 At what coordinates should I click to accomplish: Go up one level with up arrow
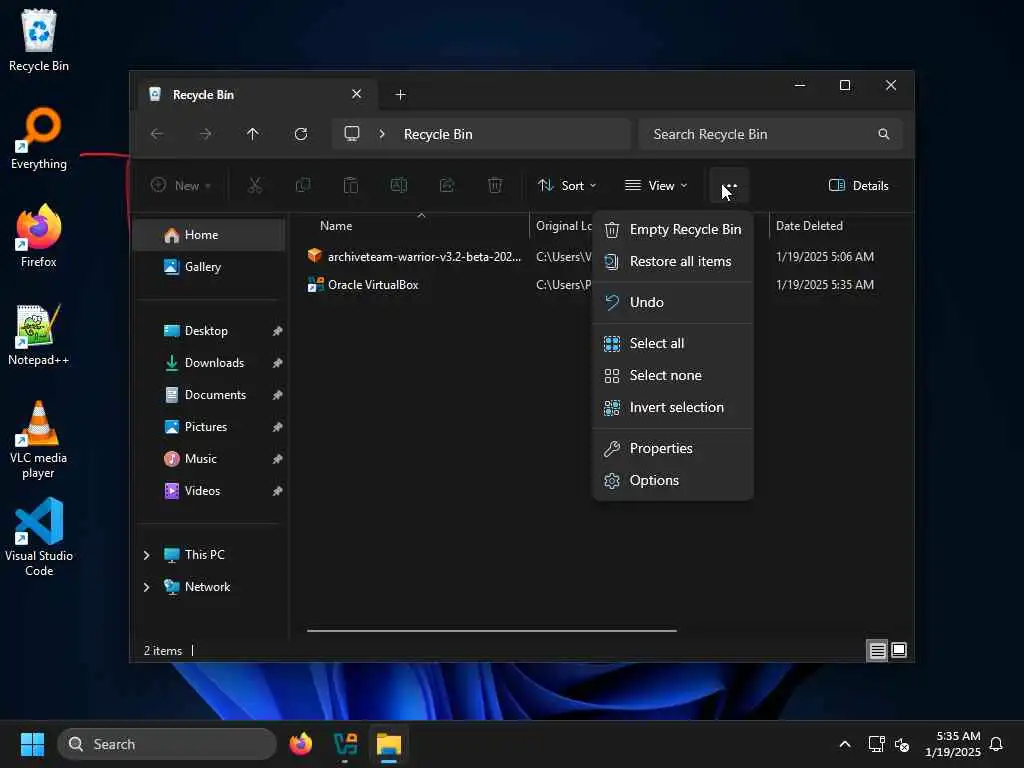[253, 134]
